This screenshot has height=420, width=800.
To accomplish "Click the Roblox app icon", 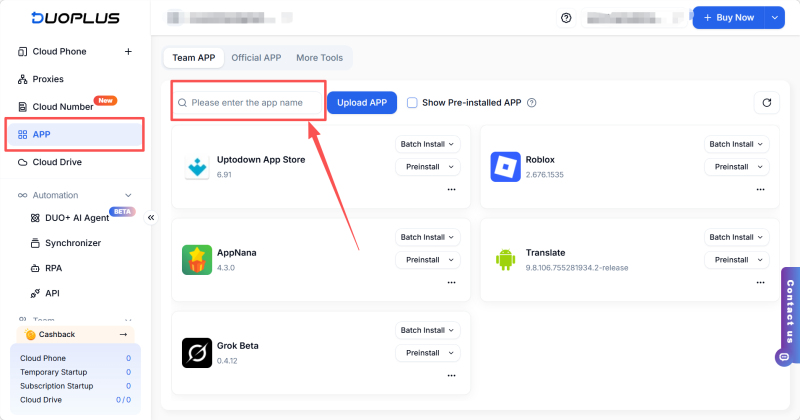I will click(506, 167).
